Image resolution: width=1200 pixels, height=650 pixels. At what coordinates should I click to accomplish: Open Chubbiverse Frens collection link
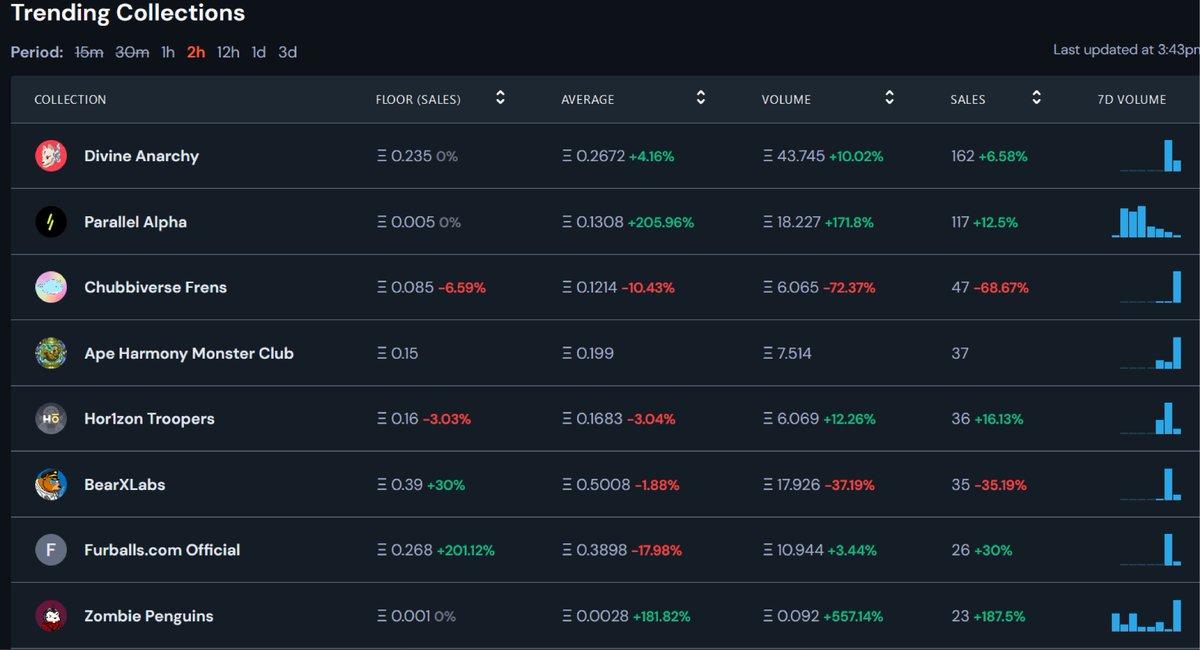155,287
